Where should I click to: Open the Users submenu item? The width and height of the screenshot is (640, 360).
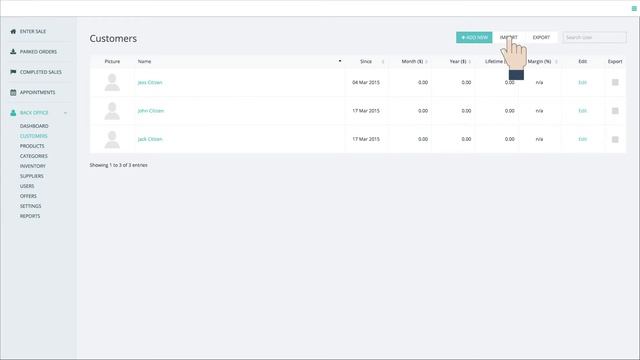(27, 186)
